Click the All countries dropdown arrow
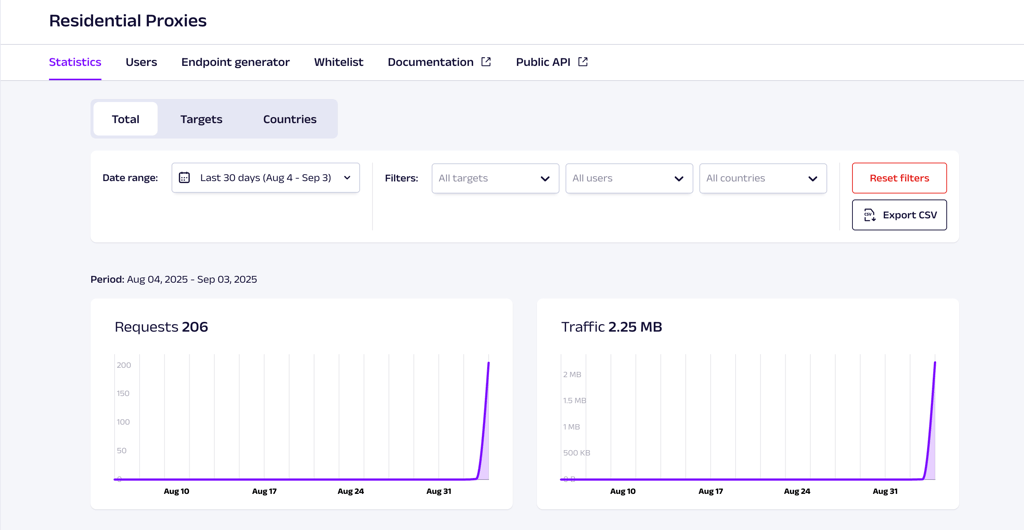The image size is (1024, 530). 813,179
